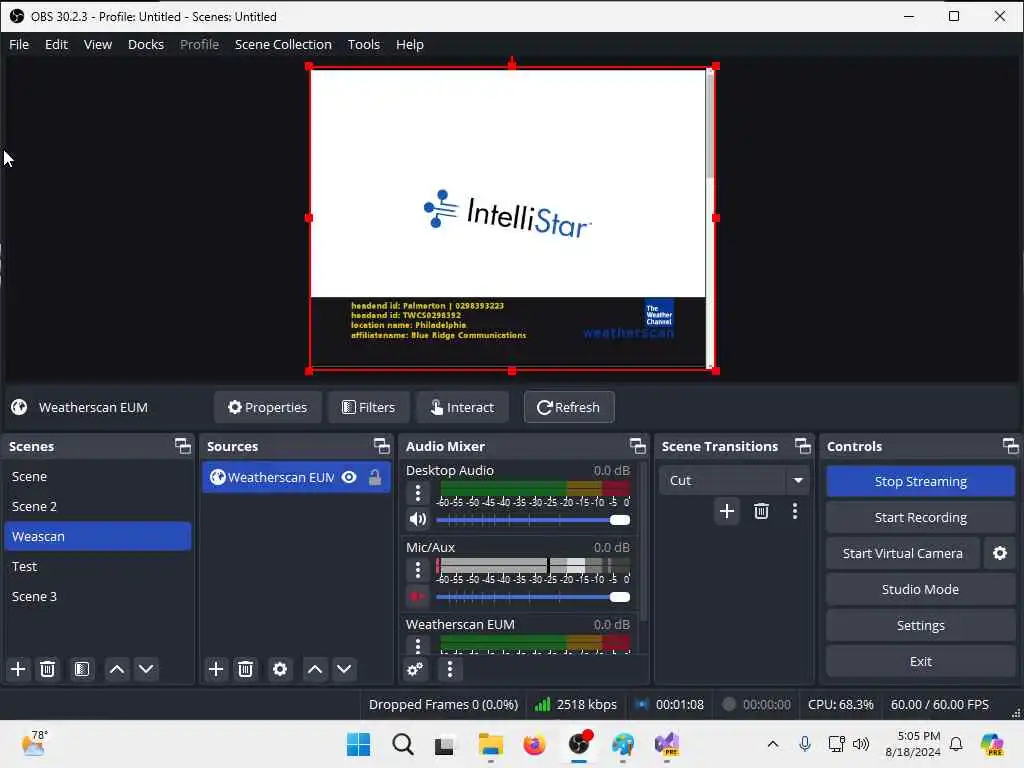Click the IntelliStar preview canvas
The width and height of the screenshot is (1024, 768).
click(512, 218)
